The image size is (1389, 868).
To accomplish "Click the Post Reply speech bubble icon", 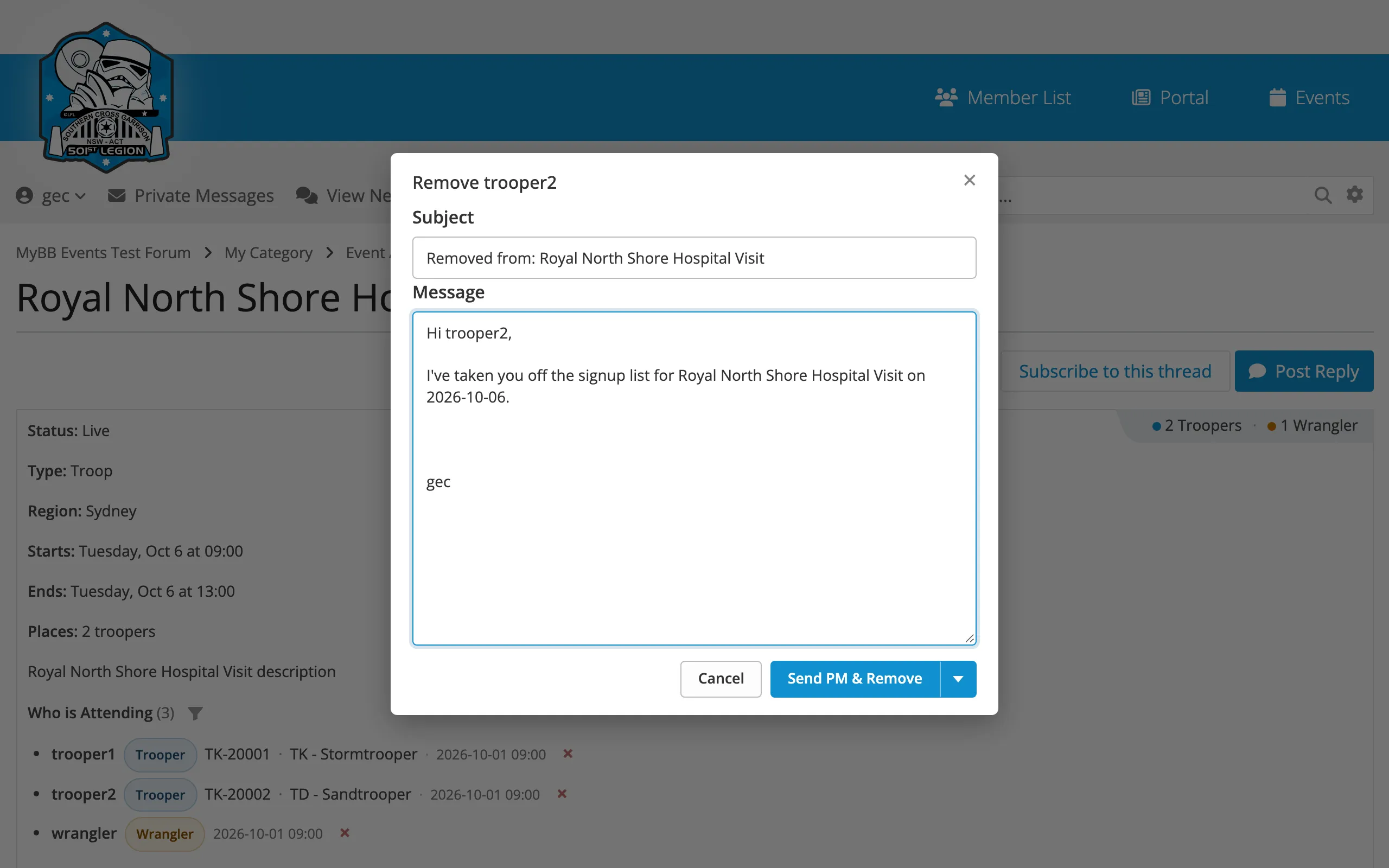I will click(x=1257, y=372).
